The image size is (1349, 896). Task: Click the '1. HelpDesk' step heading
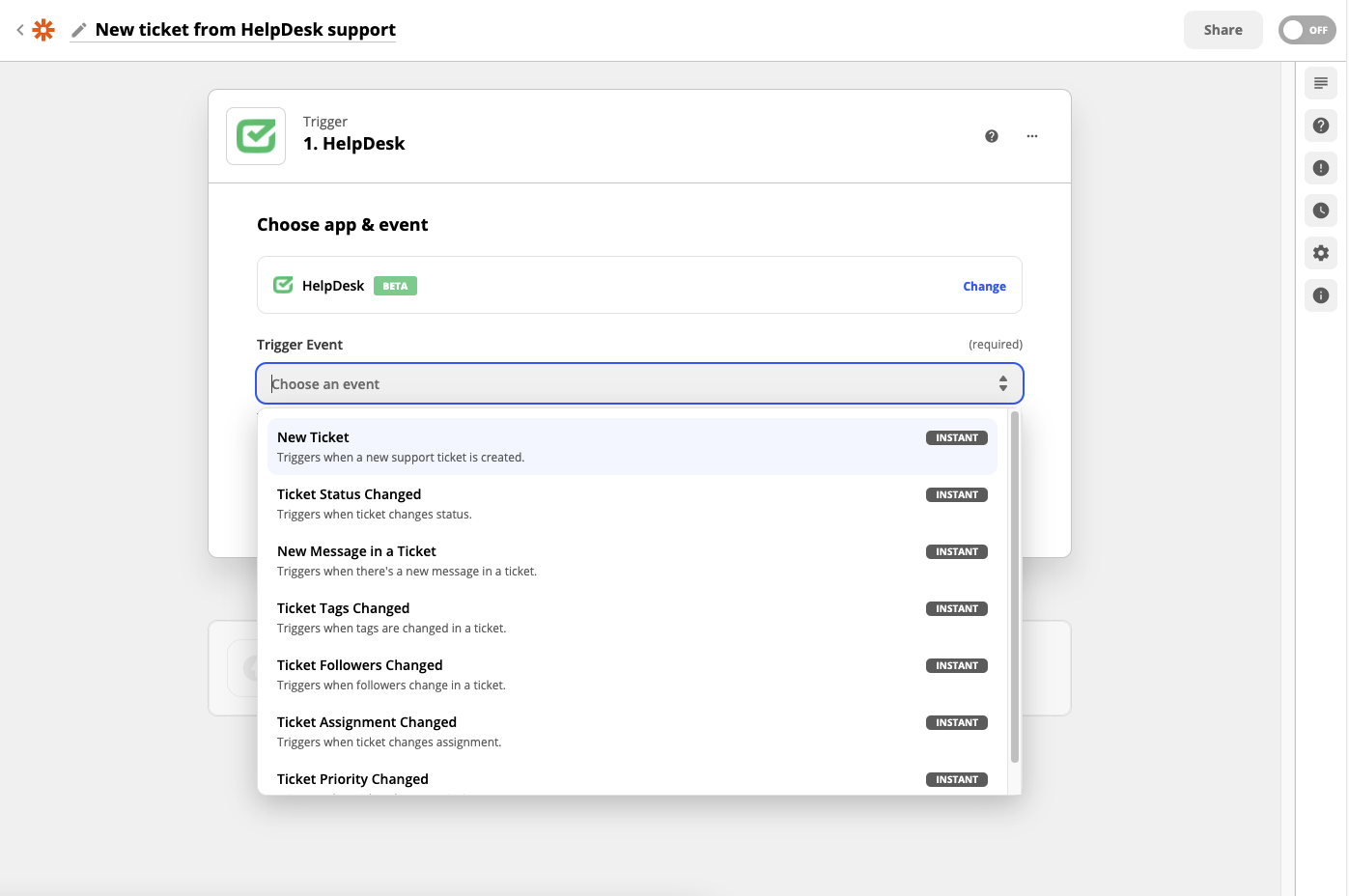(x=353, y=144)
